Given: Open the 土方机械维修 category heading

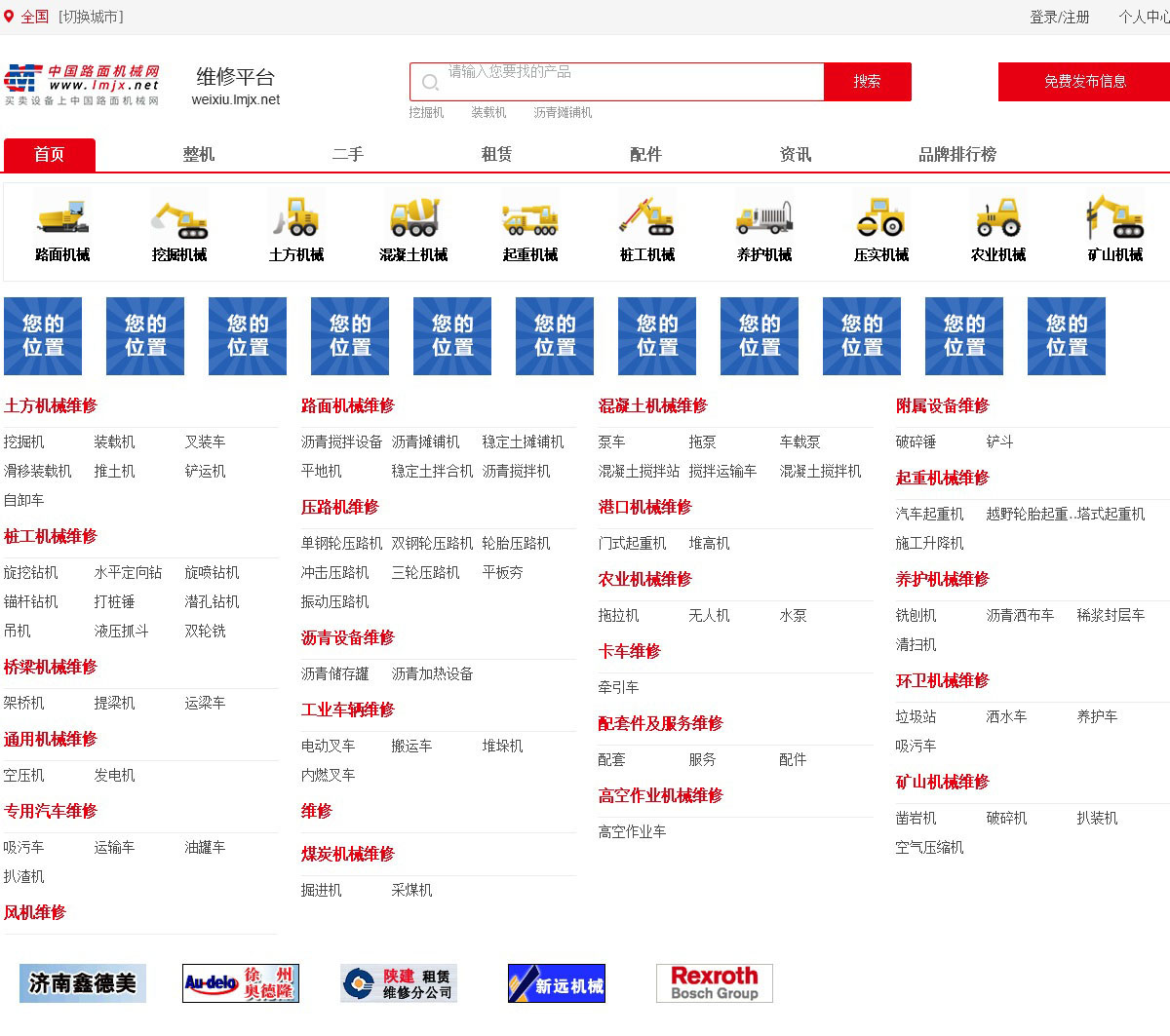Looking at the screenshot, I should [51, 406].
